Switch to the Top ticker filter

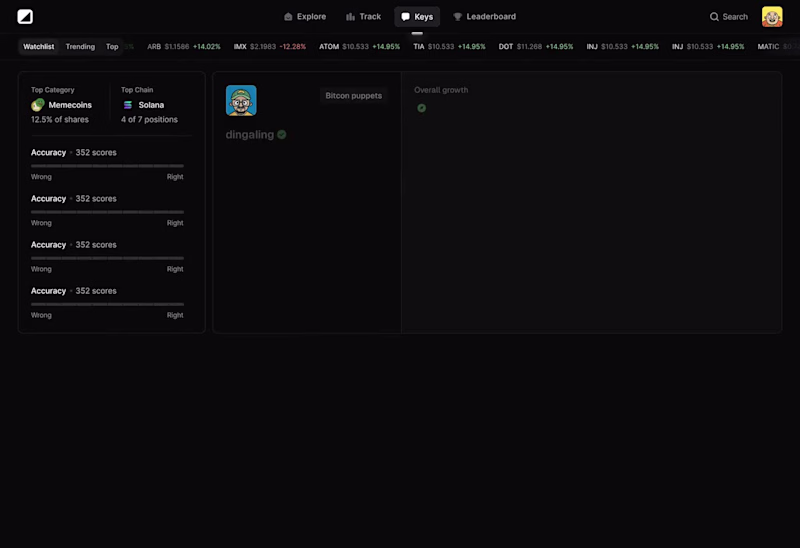(x=112, y=46)
